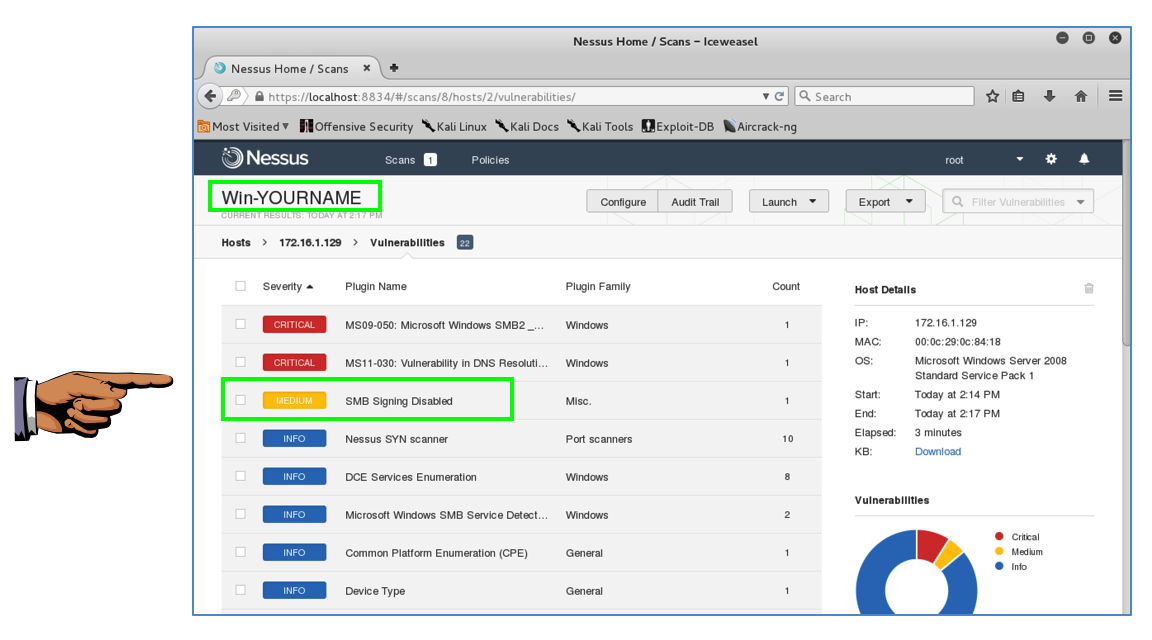The width and height of the screenshot is (1152, 640).
Task: Click the browser Search field
Action: tap(885, 96)
